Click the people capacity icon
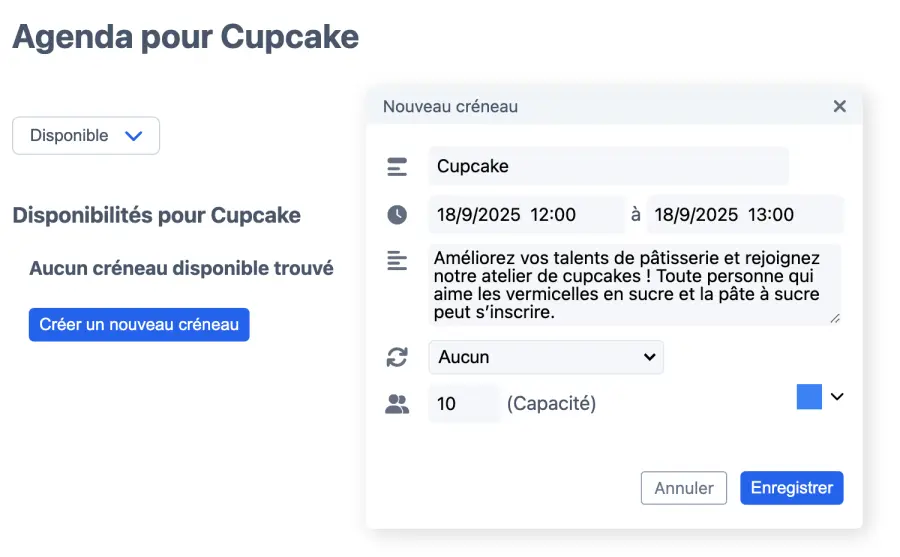Image resolution: width=900 pixels, height=557 pixels. click(x=397, y=404)
